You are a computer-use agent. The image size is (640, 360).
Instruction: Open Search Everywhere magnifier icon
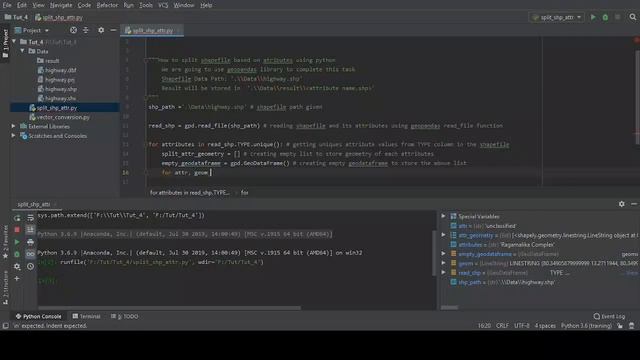coord(633,17)
